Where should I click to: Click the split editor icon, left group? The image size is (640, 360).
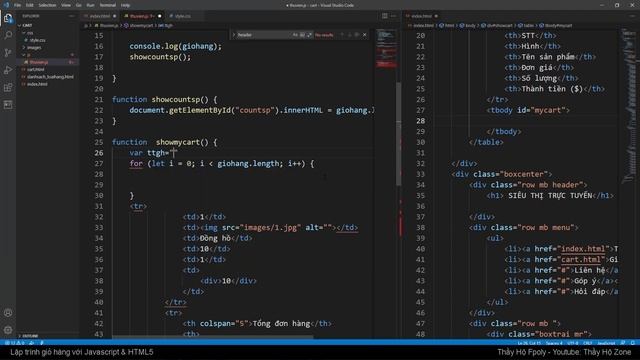pos(384,16)
